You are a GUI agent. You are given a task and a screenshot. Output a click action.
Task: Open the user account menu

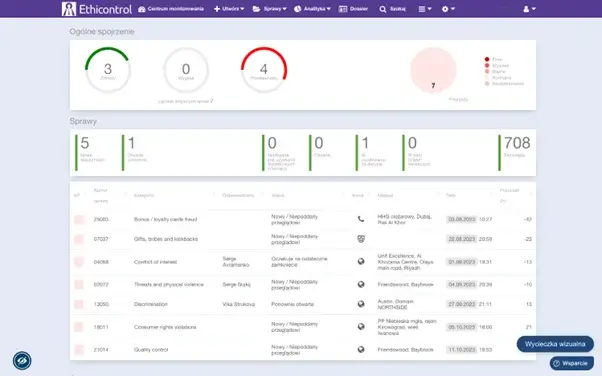tap(529, 9)
